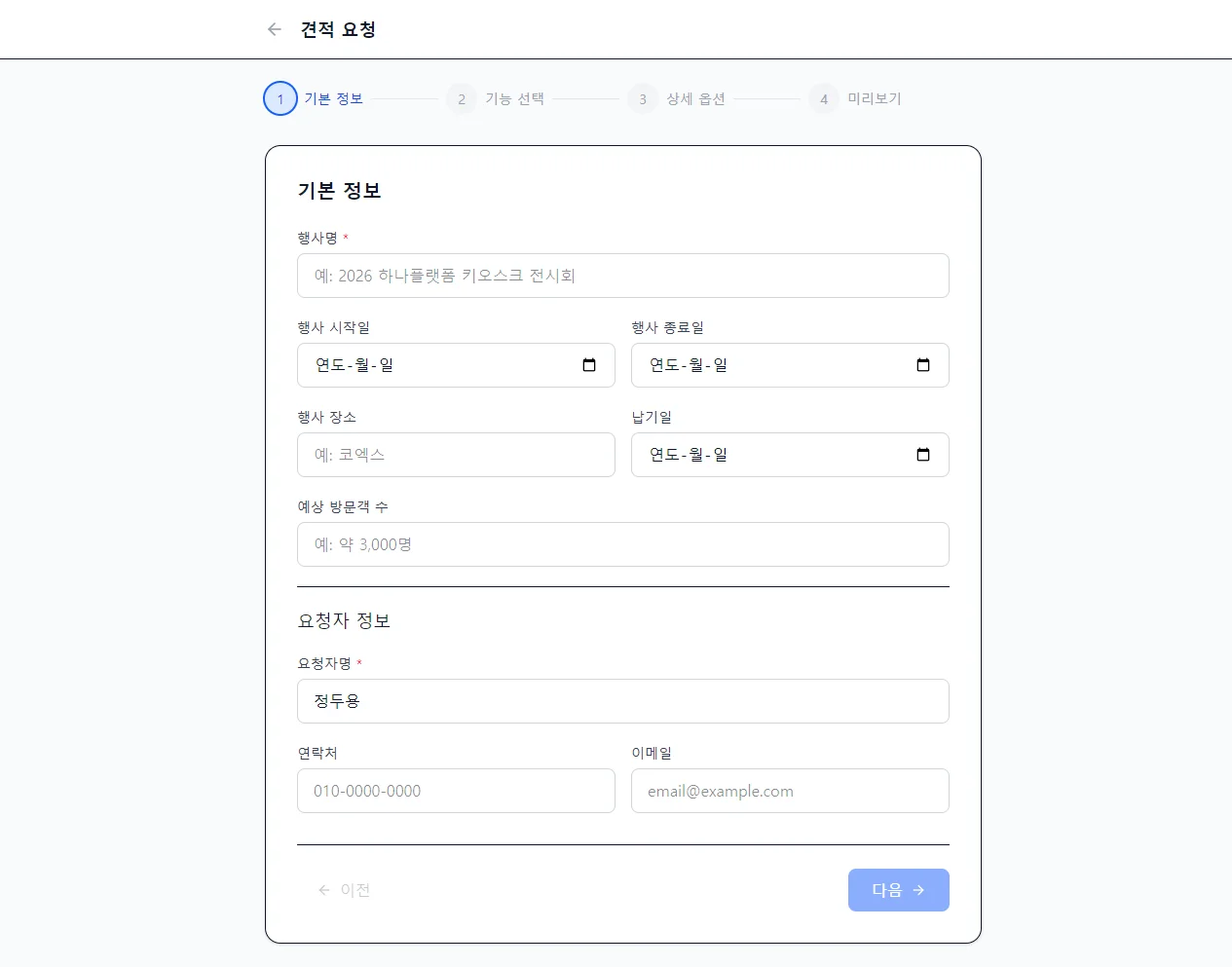1232x967 pixels.
Task: Click the 이메일 label
Action: click(x=652, y=753)
